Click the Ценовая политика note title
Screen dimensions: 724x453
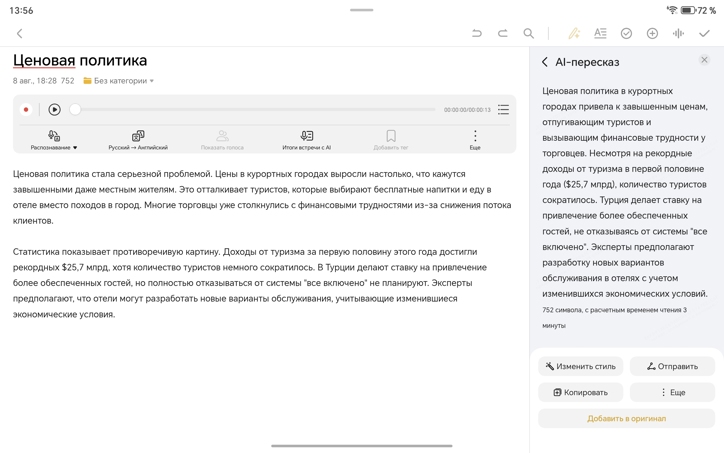pyautogui.click(x=80, y=60)
